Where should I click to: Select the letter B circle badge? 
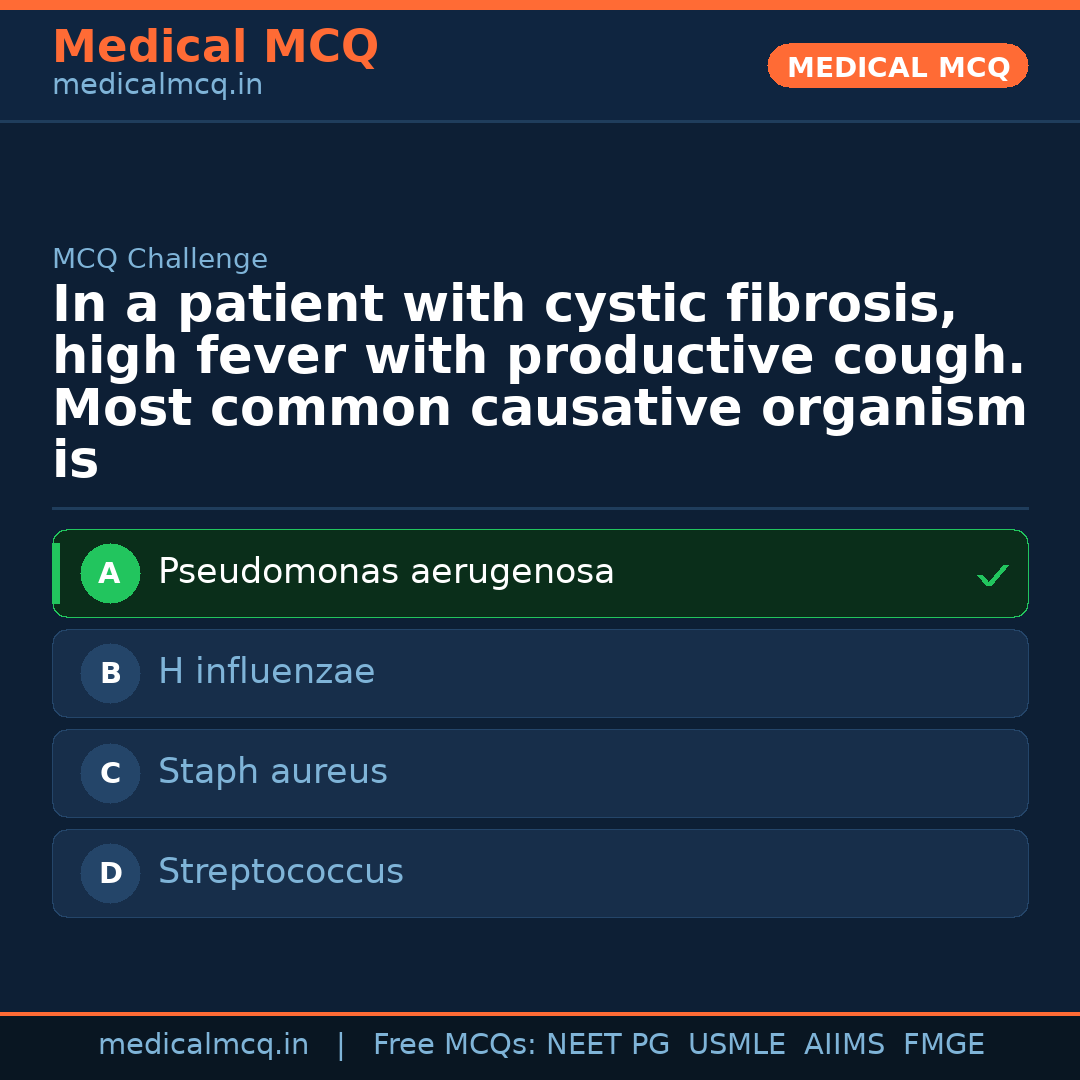110,674
